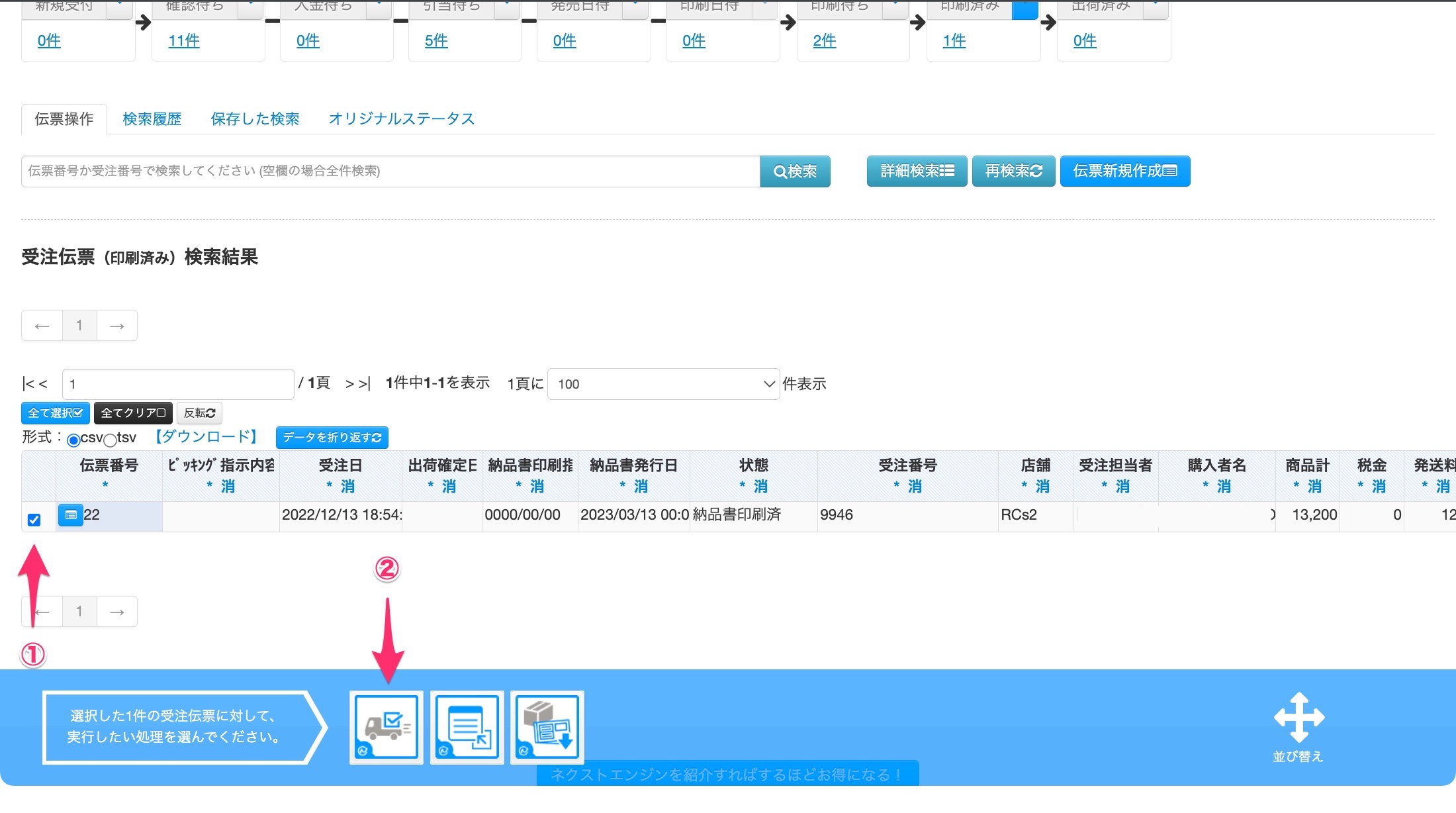
Task: Click the 並び替え reorder arrows icon
Action: coord(1298,718)
